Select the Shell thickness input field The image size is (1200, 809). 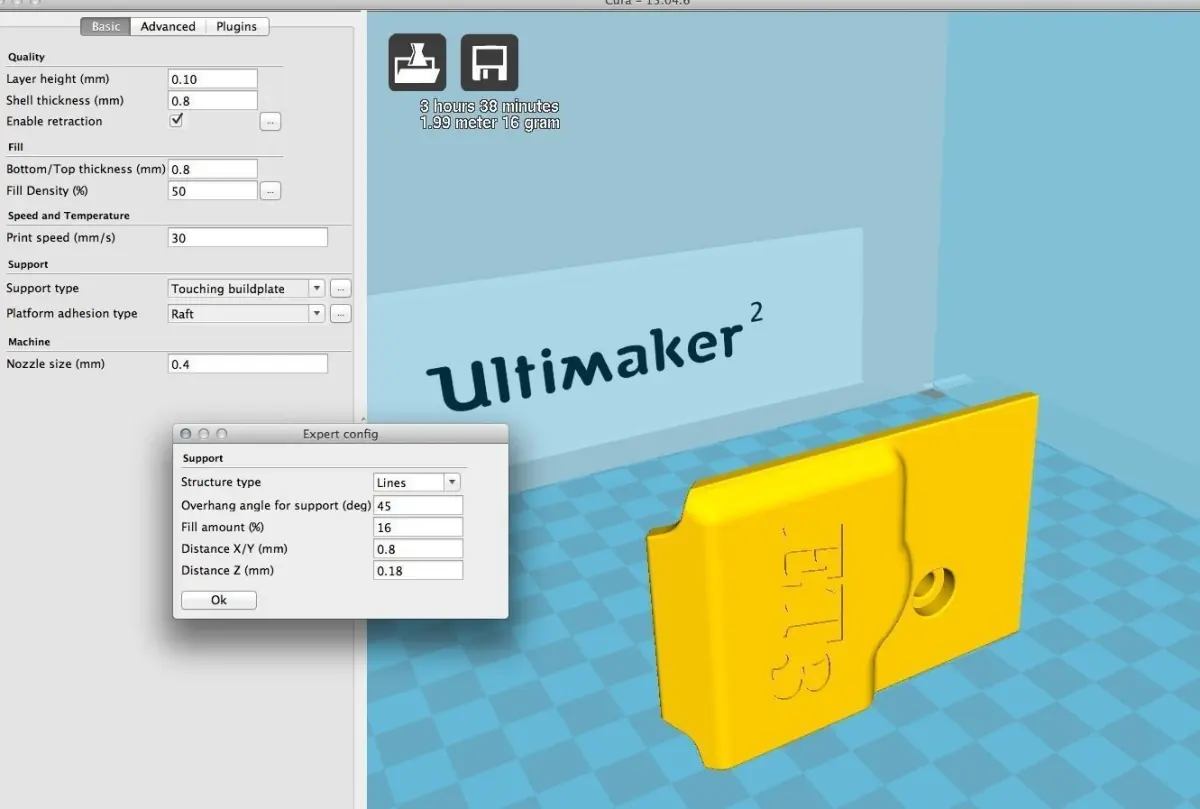(213, 101)
